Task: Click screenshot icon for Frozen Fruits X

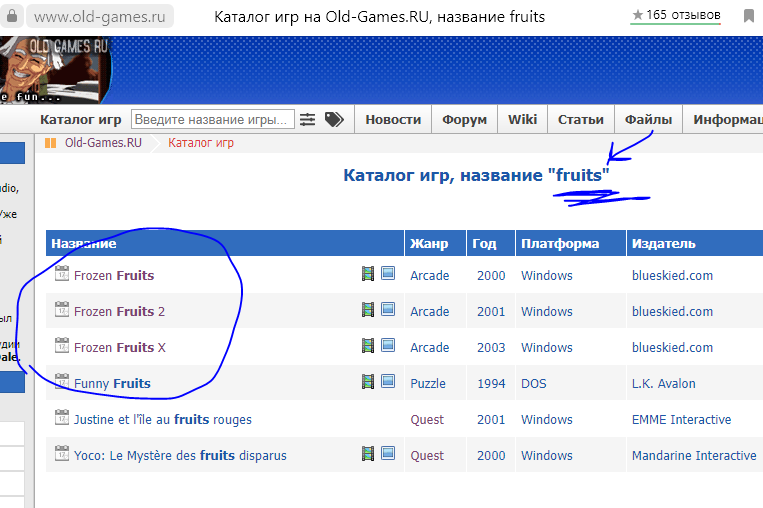Action: (x=388, y=345)
